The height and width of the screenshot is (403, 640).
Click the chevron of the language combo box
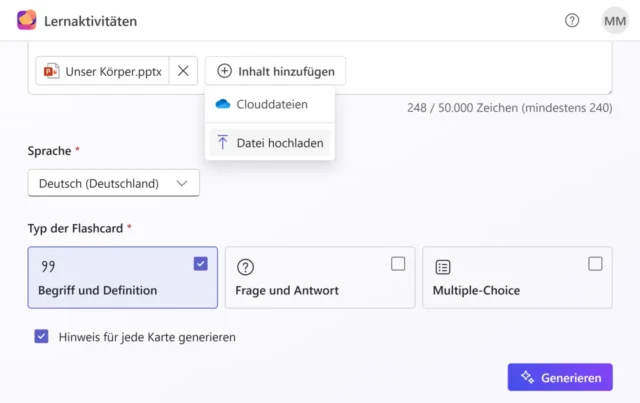(x=182, y=183)
